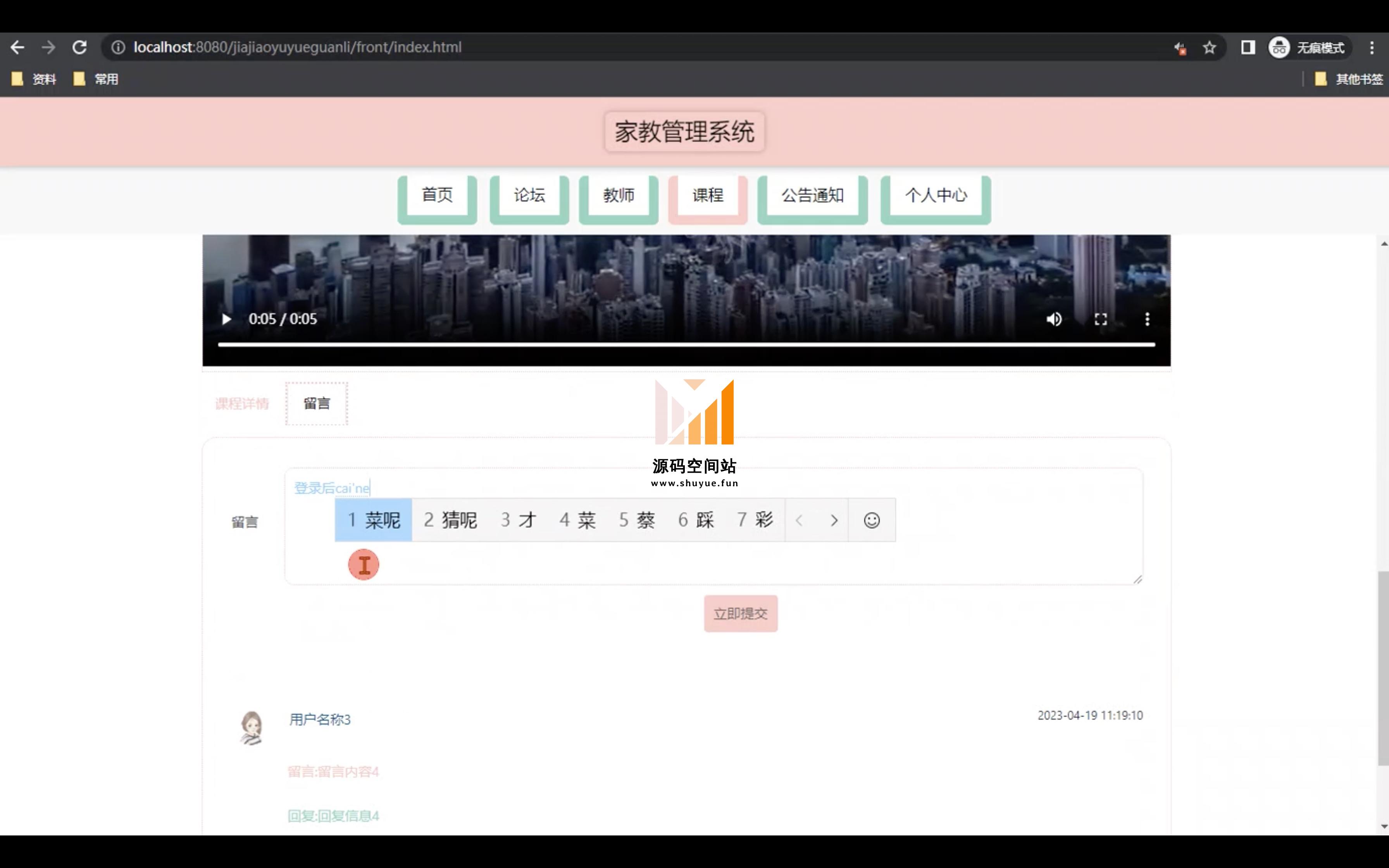Image resolution: width=1389 pixels, height=868 pixels.
Task: Click the page scrollbar up arrow
Action: point(1384,244)
